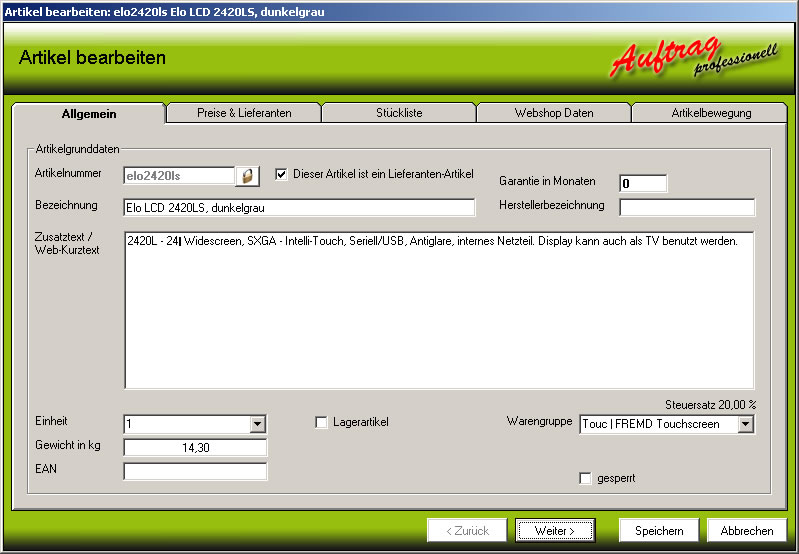Cancel editing via Abbrechen

[x=747, y=531]
